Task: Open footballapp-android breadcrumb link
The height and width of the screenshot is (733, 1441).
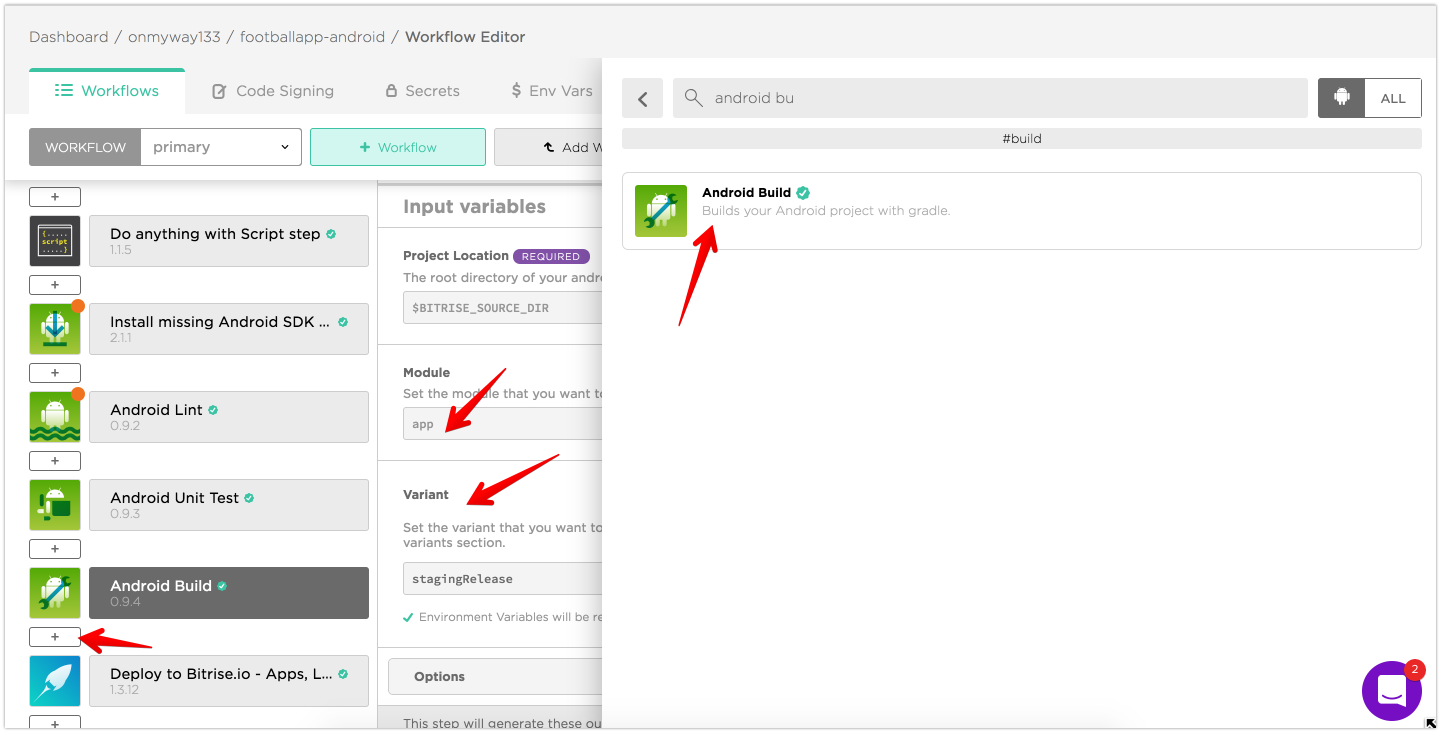Action: (x=312, y=37)
